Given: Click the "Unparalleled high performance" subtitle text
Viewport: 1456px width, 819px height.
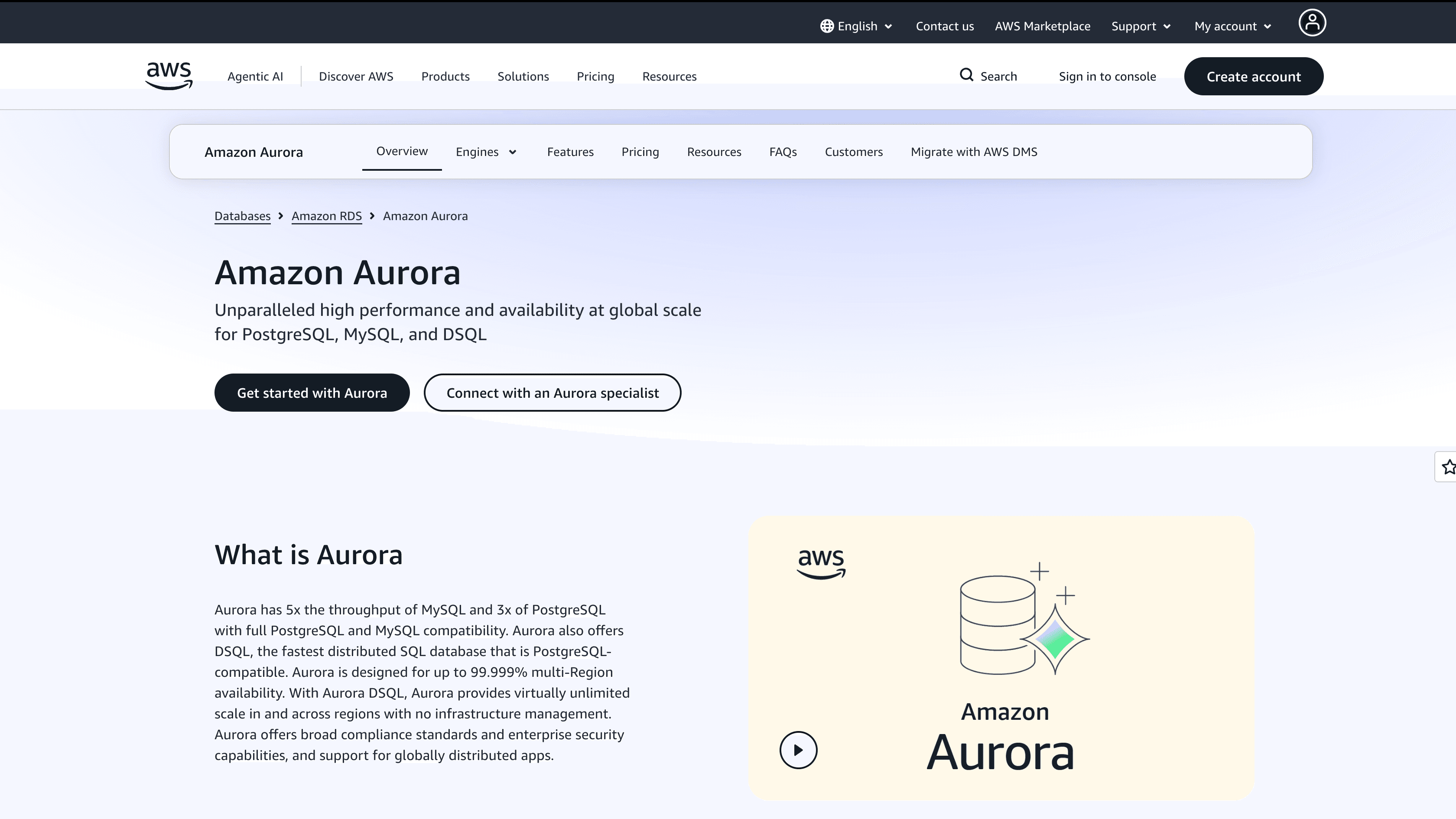Looking at the screenshot, I should coord(458,322).
